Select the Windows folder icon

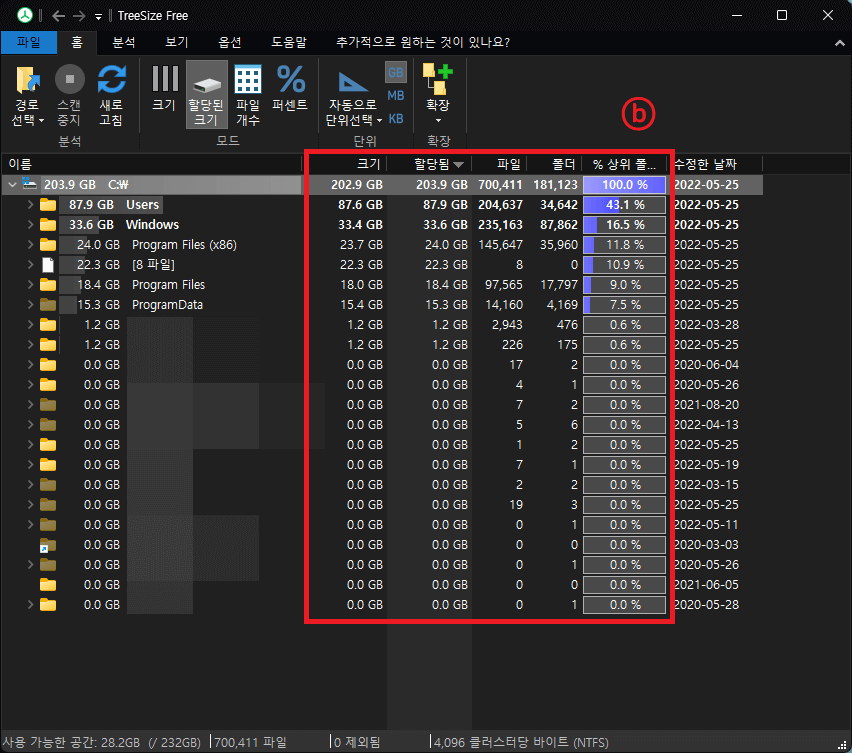[48, 225]
